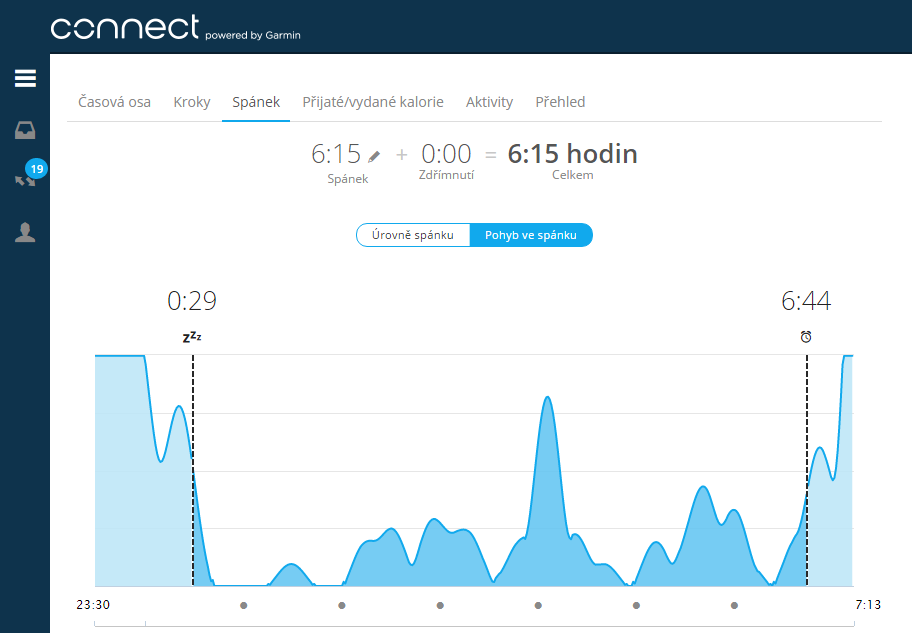The image size is (912, 633).
Task: Open the hamburger navigation menu
Action: [x=25, y=79]
